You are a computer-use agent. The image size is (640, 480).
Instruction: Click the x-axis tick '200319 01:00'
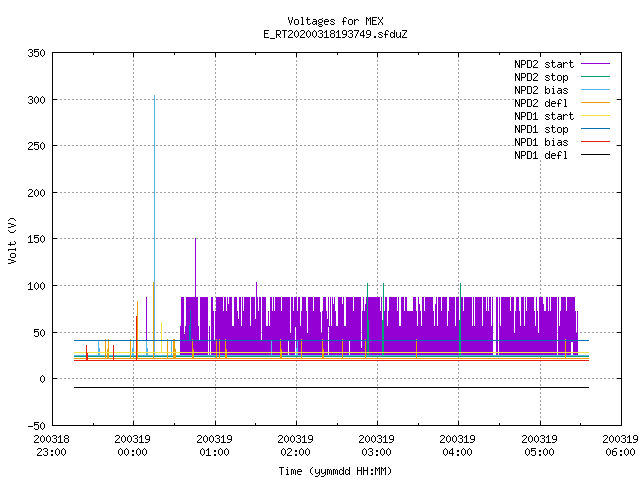[214, 446]
